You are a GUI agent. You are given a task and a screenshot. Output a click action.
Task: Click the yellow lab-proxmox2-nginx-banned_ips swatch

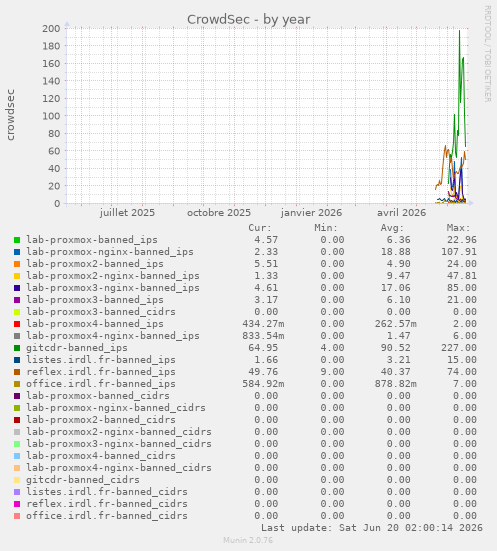(17, 276)
